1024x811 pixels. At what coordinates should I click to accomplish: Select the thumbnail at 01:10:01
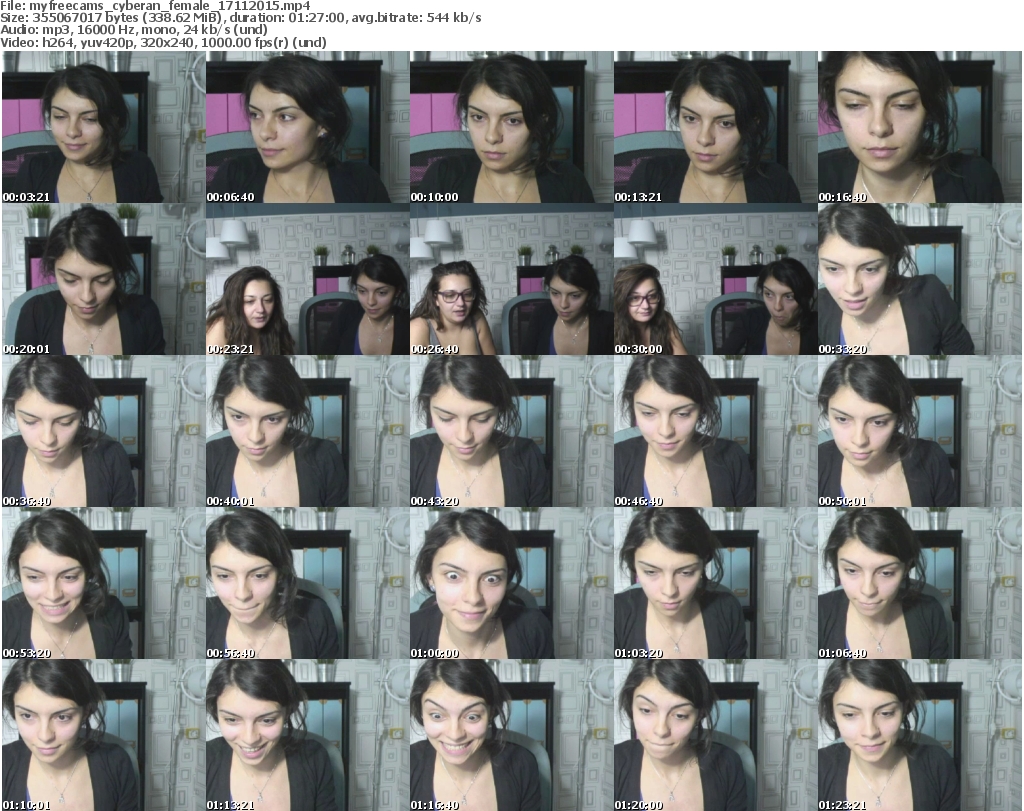tap(103, 736)
